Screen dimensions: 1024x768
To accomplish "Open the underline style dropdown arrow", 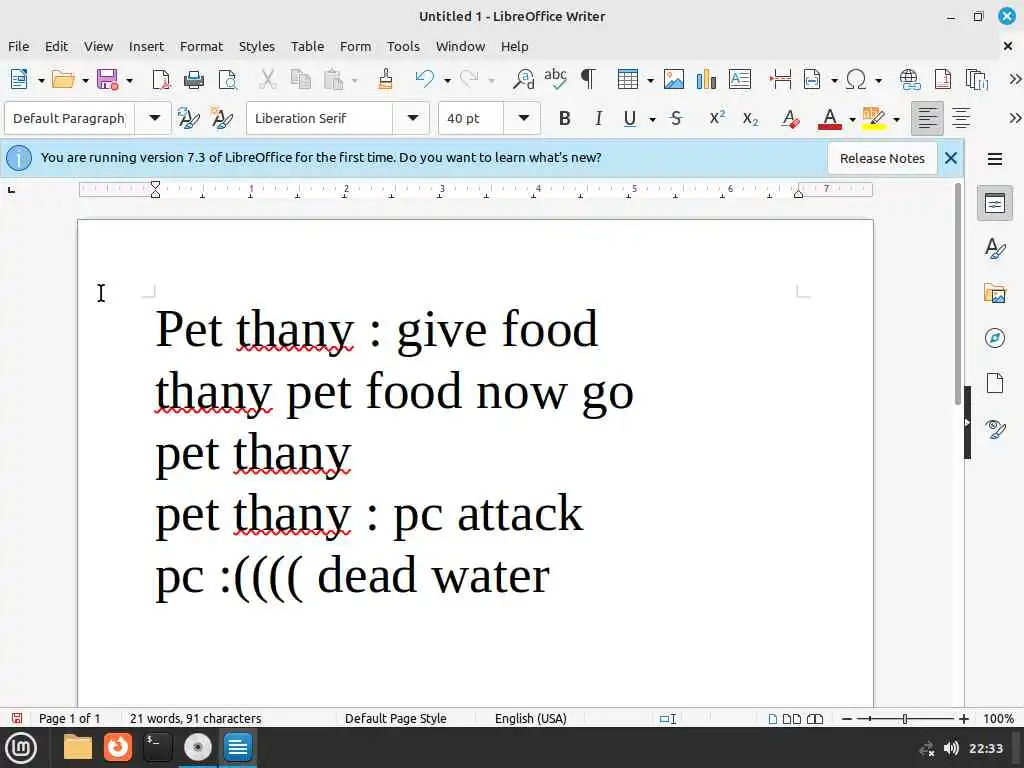I will coord(652,119).
